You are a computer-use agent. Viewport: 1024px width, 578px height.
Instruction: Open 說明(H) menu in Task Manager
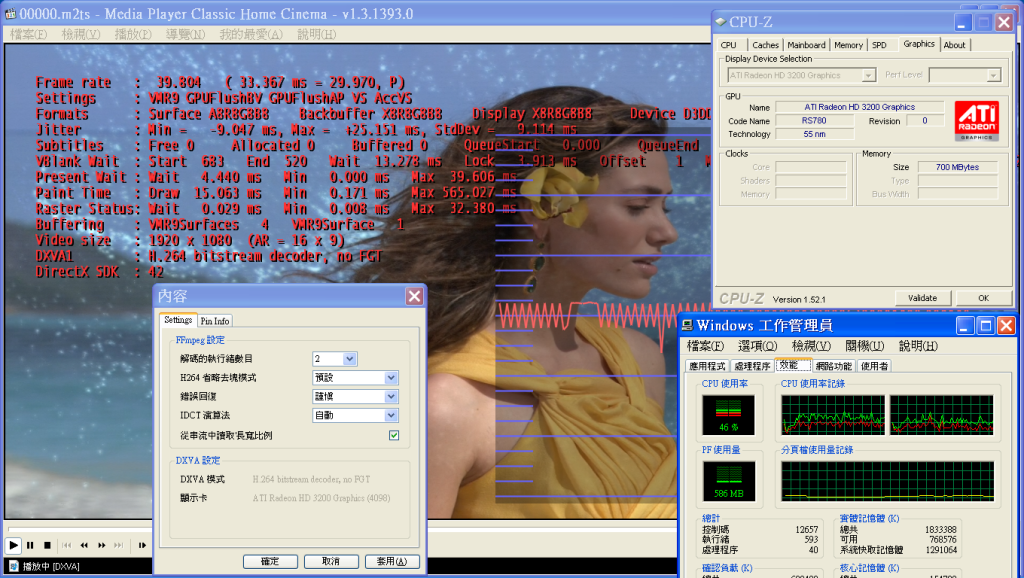point(918,345)
